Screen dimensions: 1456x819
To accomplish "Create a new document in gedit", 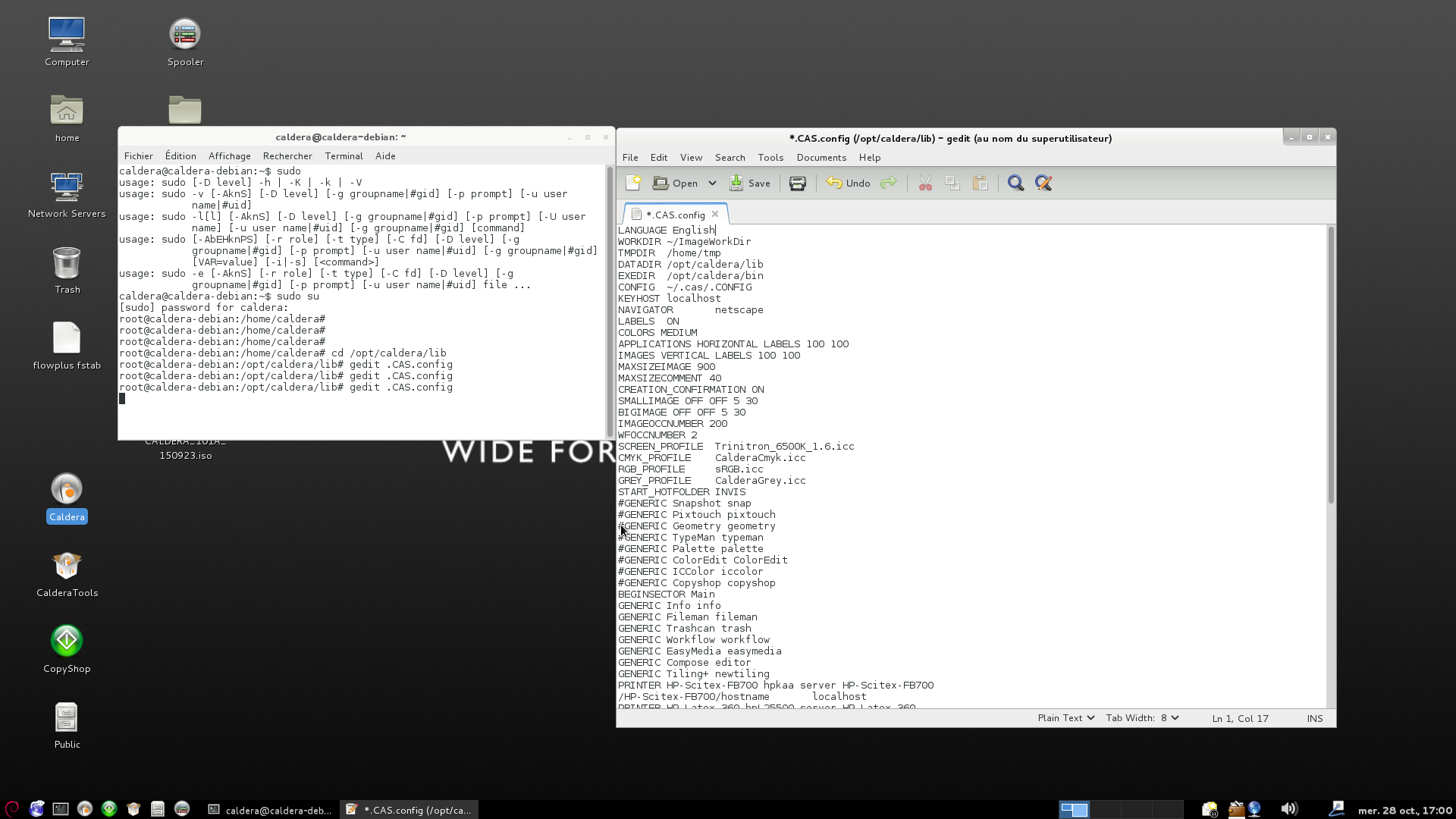I will (x=633, y=183).
